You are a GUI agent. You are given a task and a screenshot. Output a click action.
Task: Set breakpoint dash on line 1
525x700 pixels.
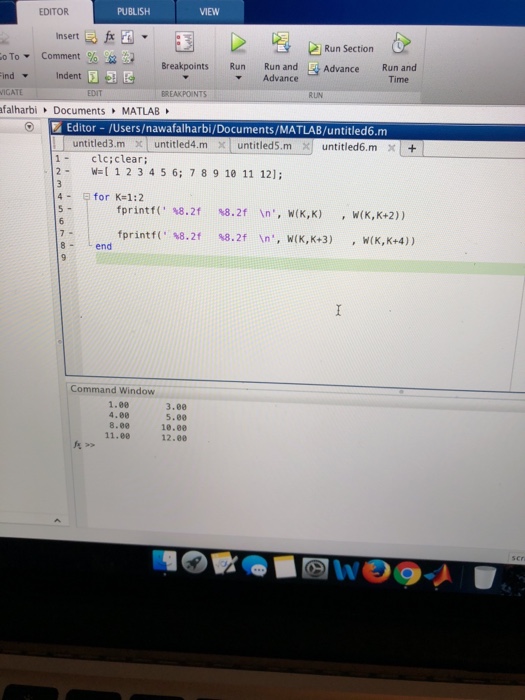point(66,158)
